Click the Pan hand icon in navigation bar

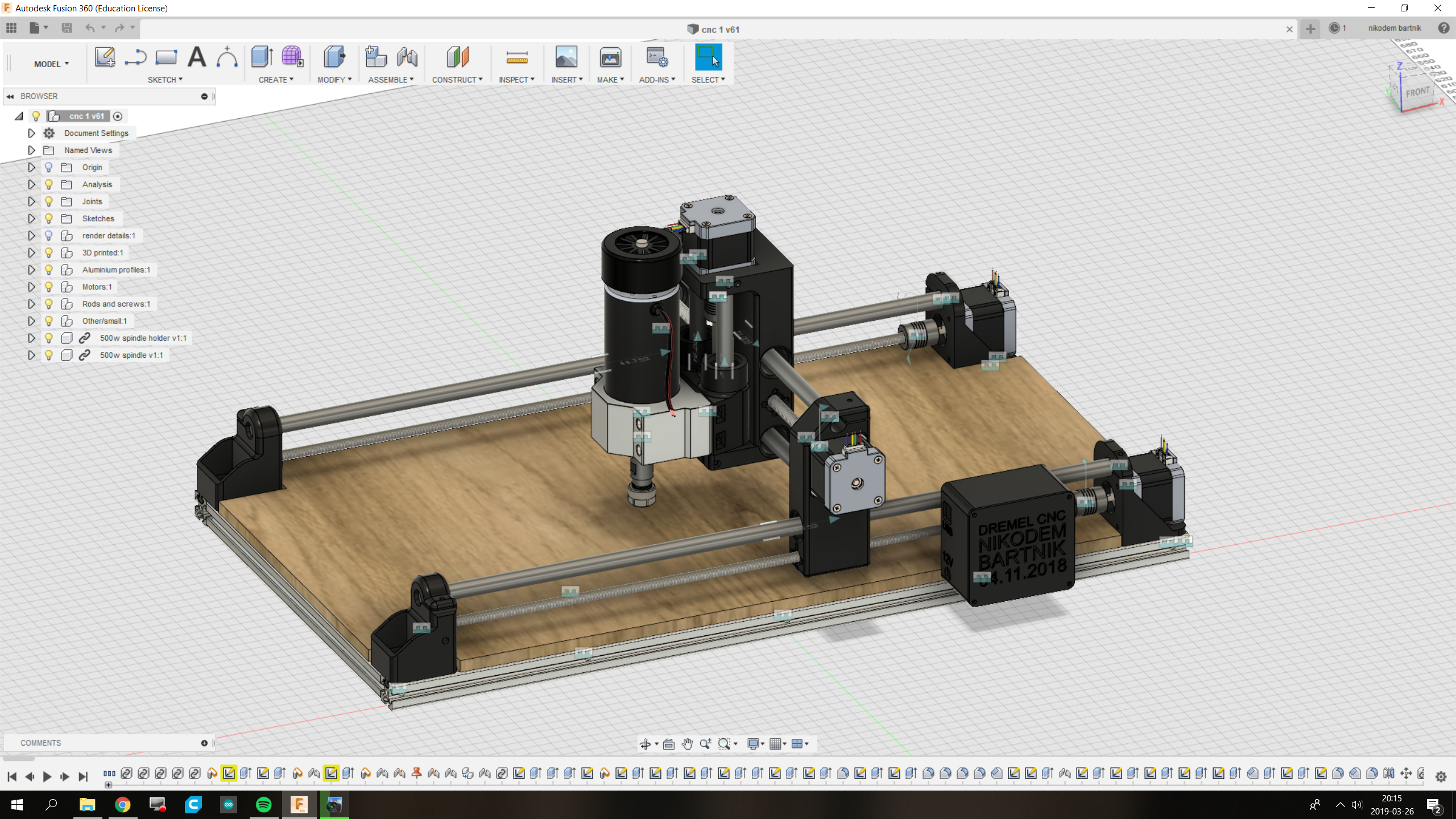click(x=687, y=744)
